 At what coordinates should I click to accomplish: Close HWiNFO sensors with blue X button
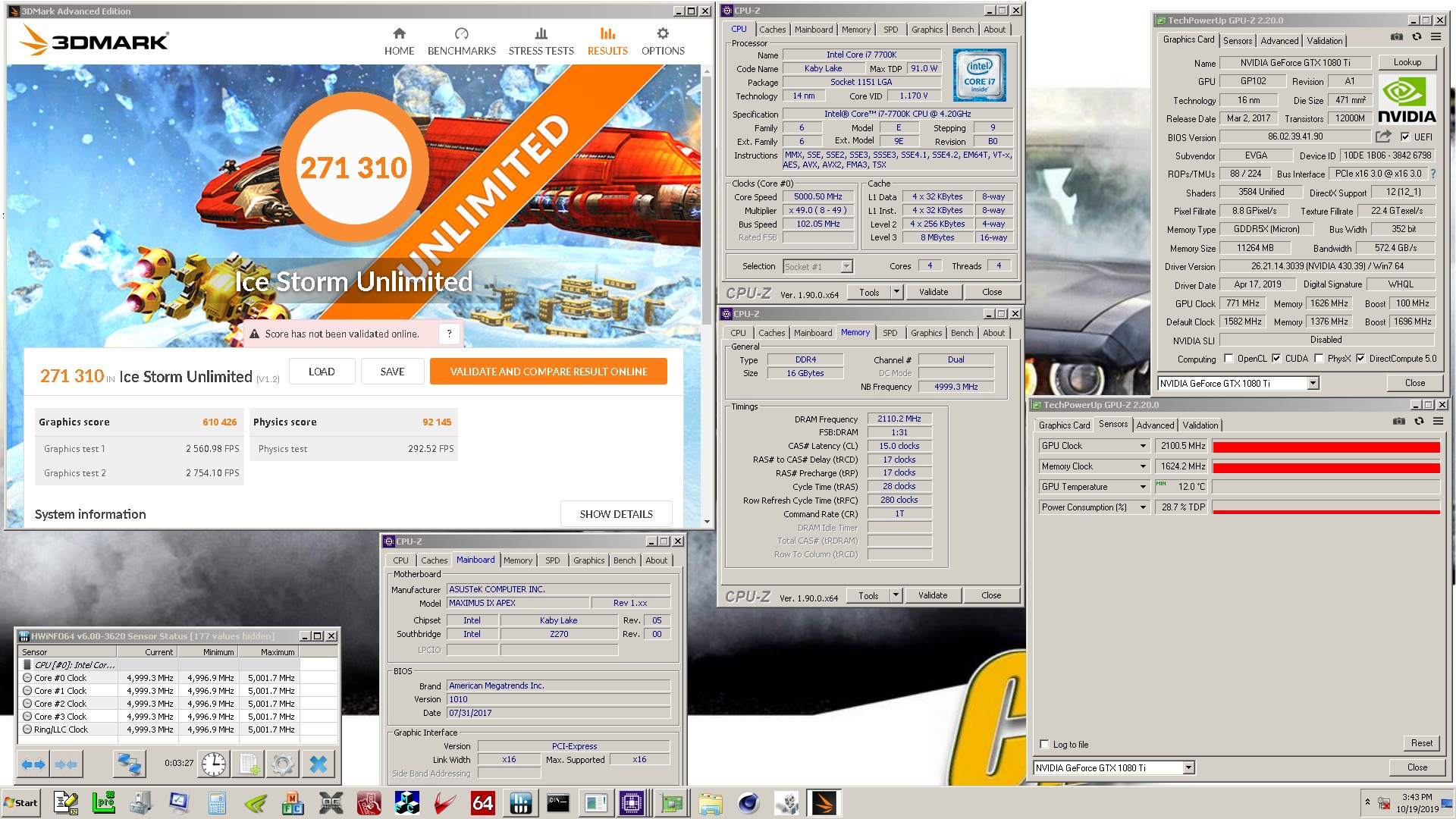318,764
